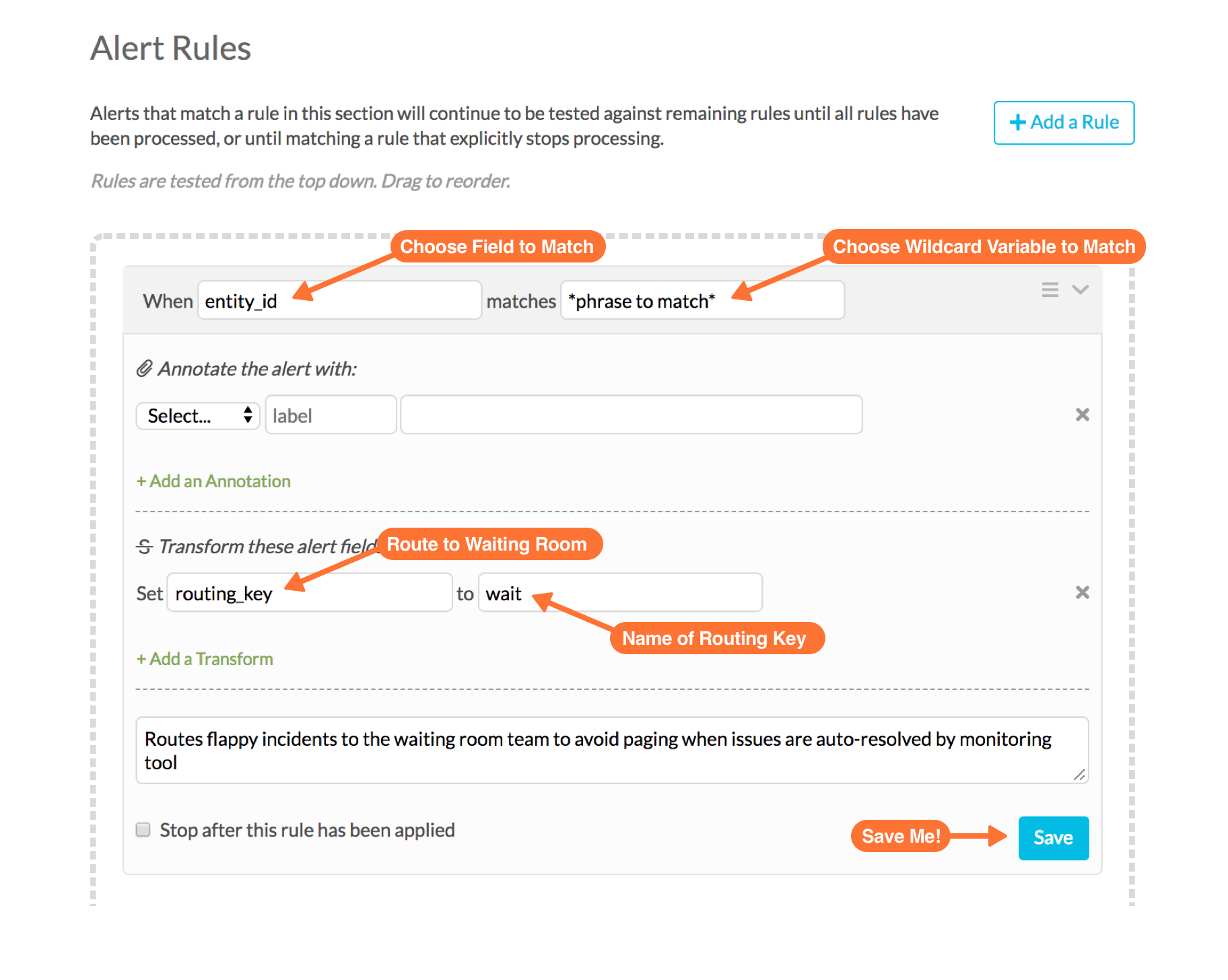
Task: Click the annotation label input field
Action: click(331, 415)
